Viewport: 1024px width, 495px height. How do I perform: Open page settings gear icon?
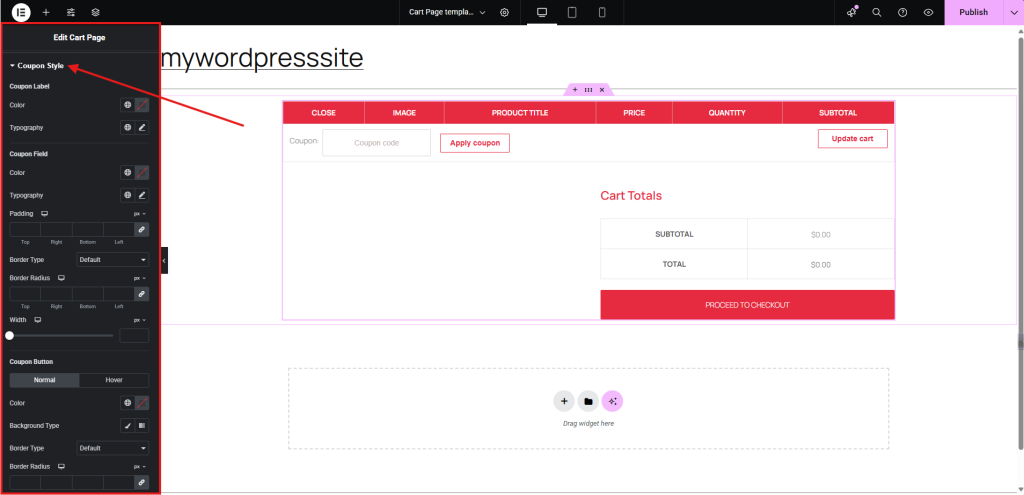[504, 12]
